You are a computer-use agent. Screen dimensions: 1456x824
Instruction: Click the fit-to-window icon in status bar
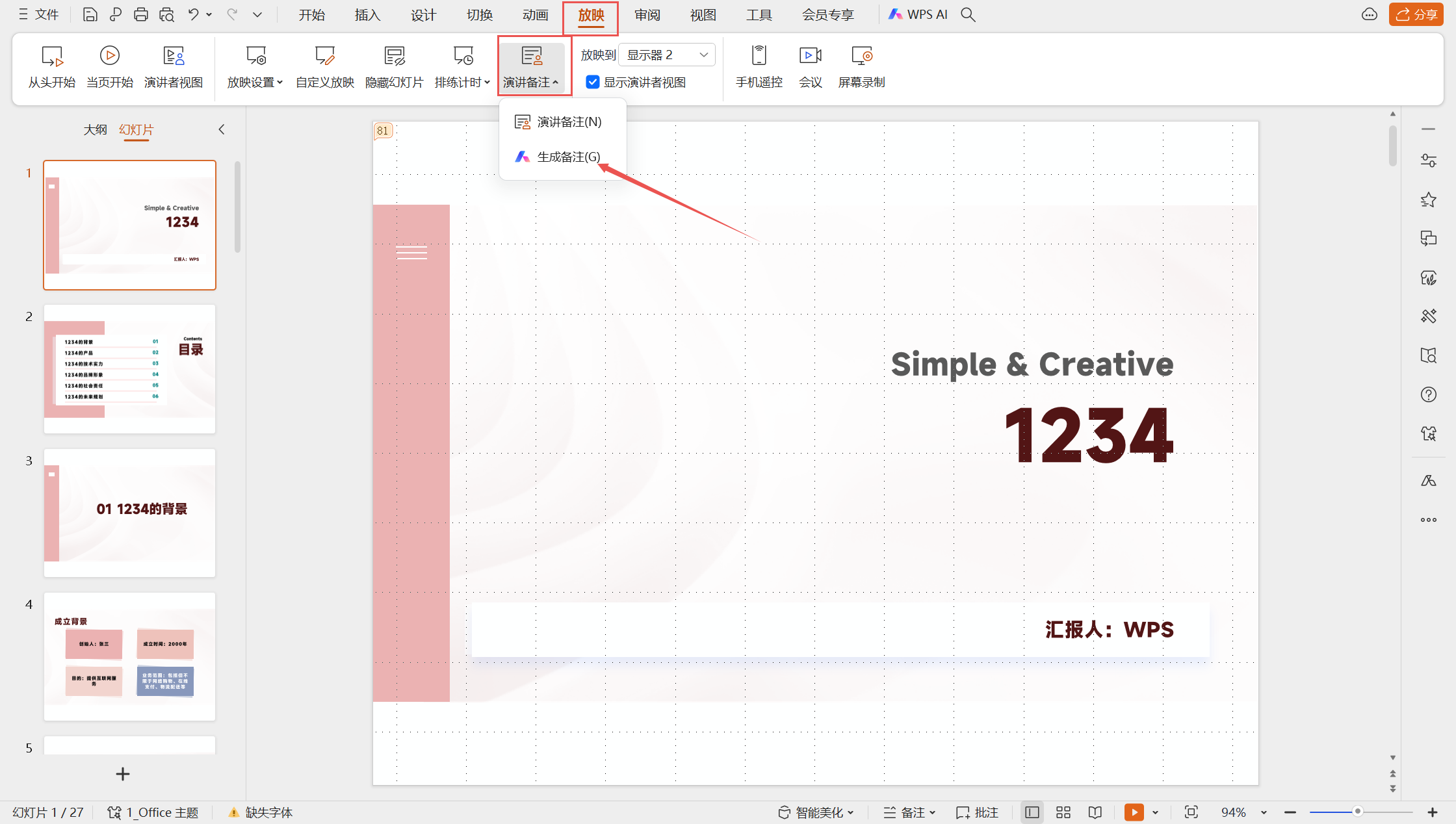(1191, 812)
